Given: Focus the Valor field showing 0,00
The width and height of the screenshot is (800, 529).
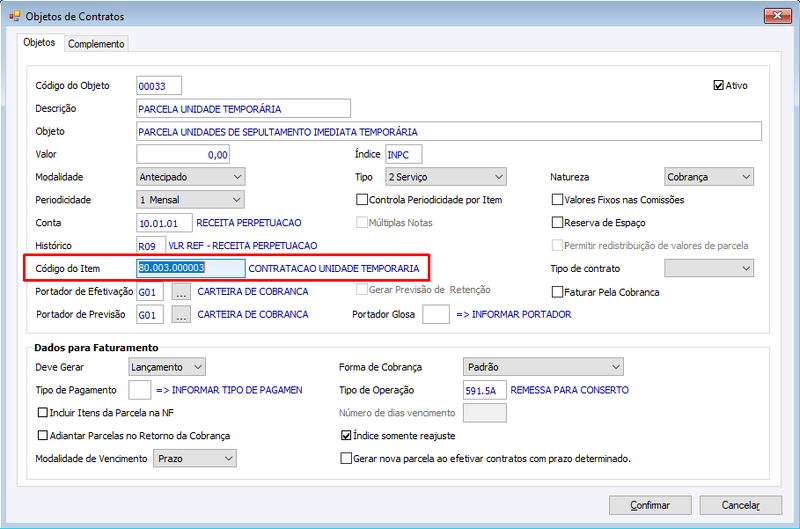Looking at the screenshot, I should 183,154.
